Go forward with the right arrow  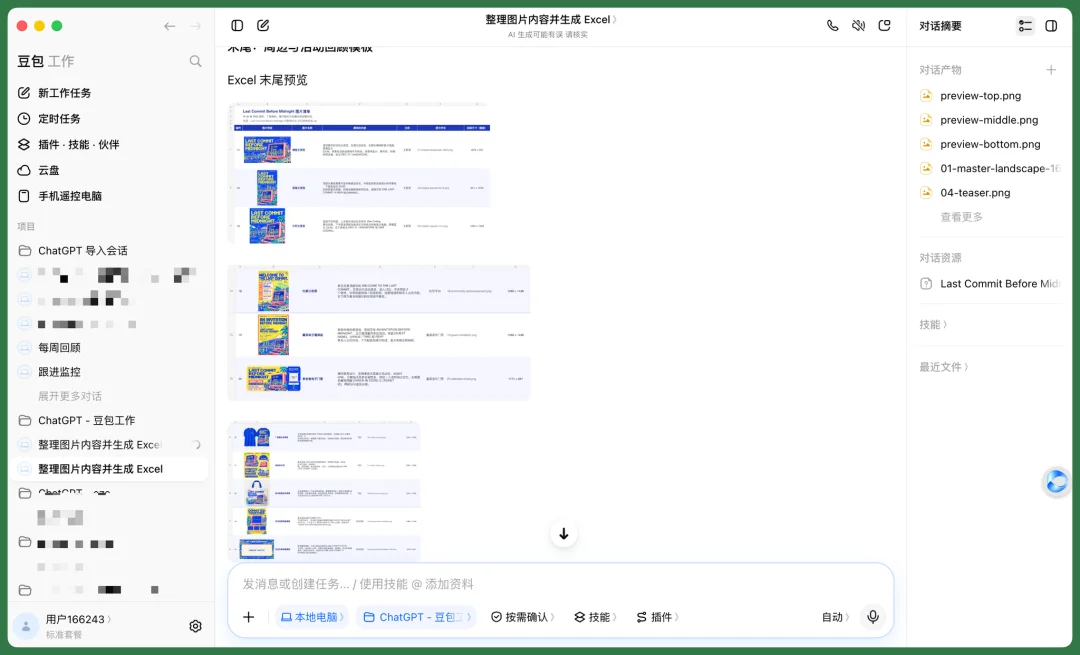coord(196,26)
